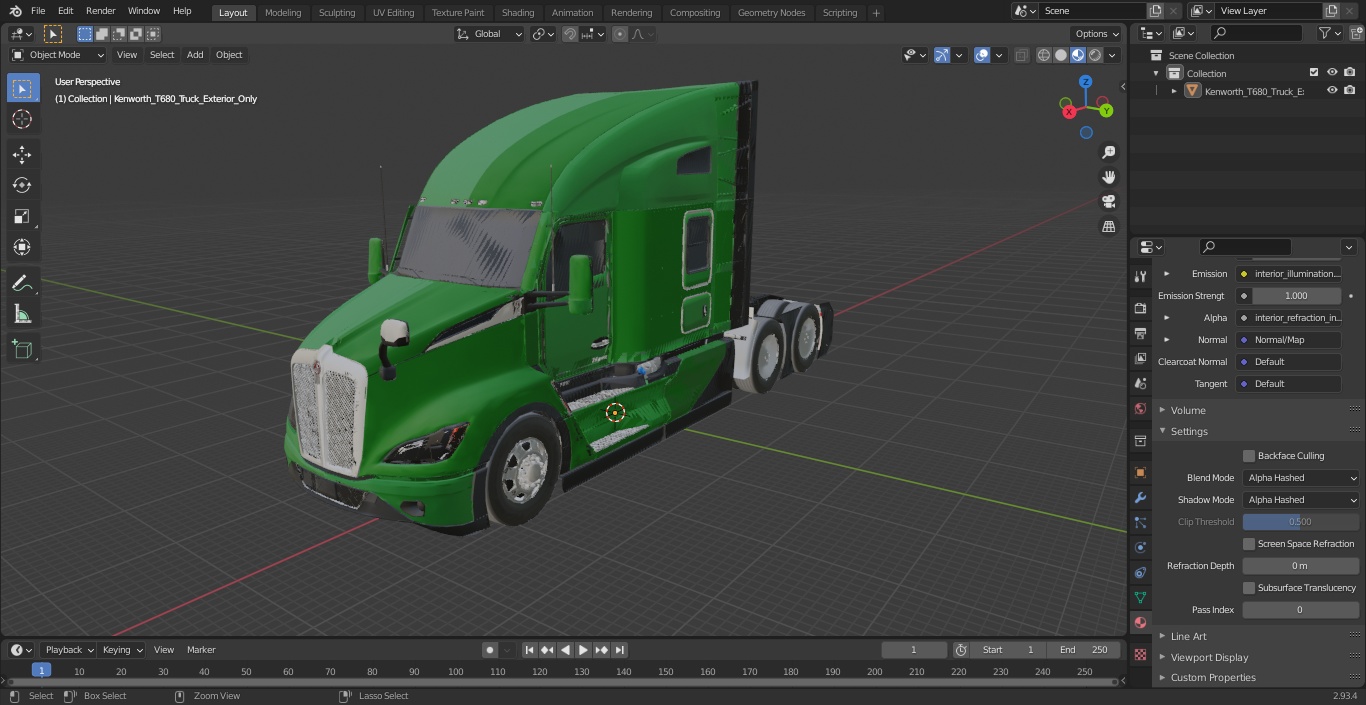
Task: Expand the Volume panel
Action: coord(1188,410)
